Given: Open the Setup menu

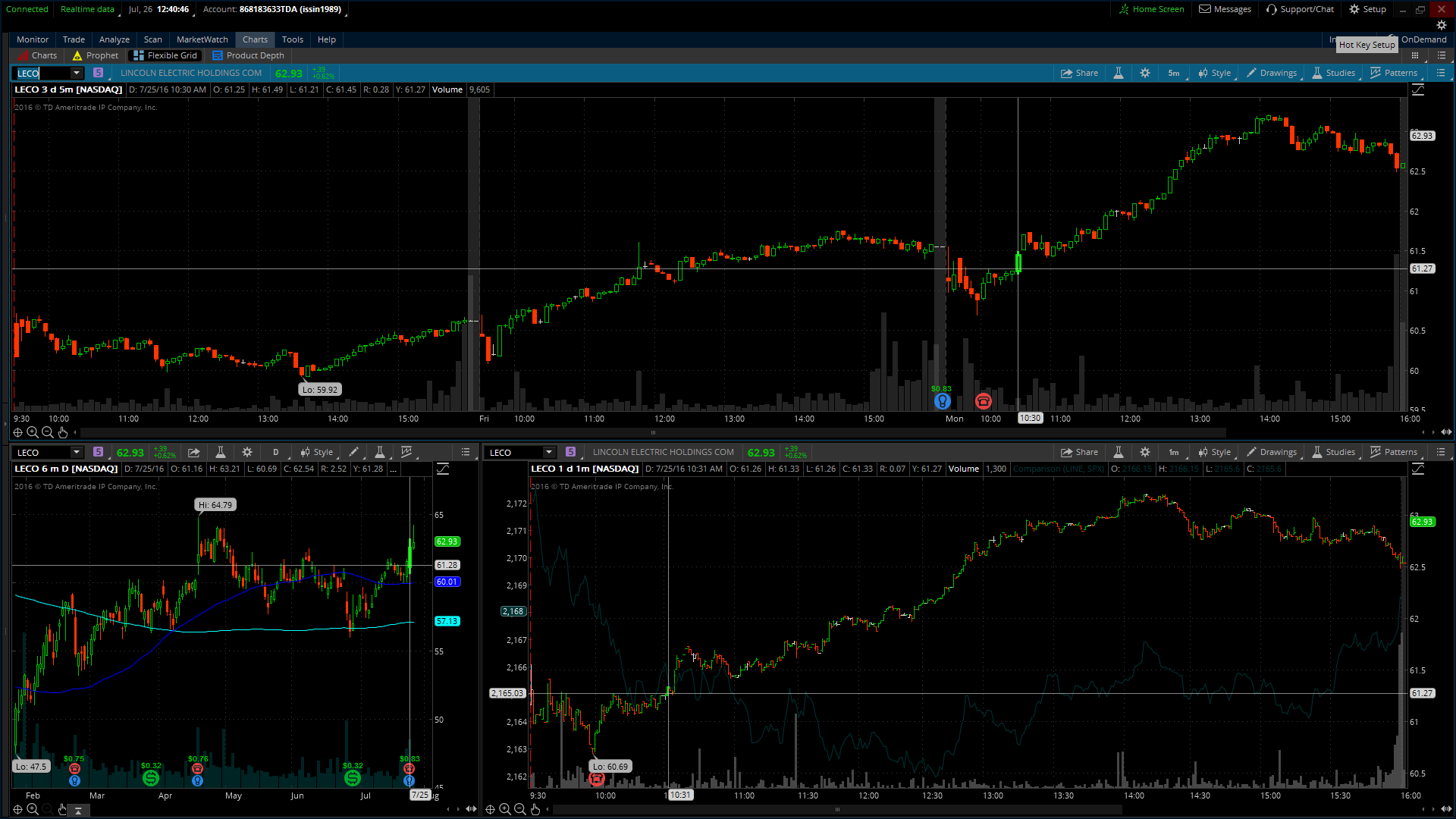Looking at the screenshot, I should 1367,9.
